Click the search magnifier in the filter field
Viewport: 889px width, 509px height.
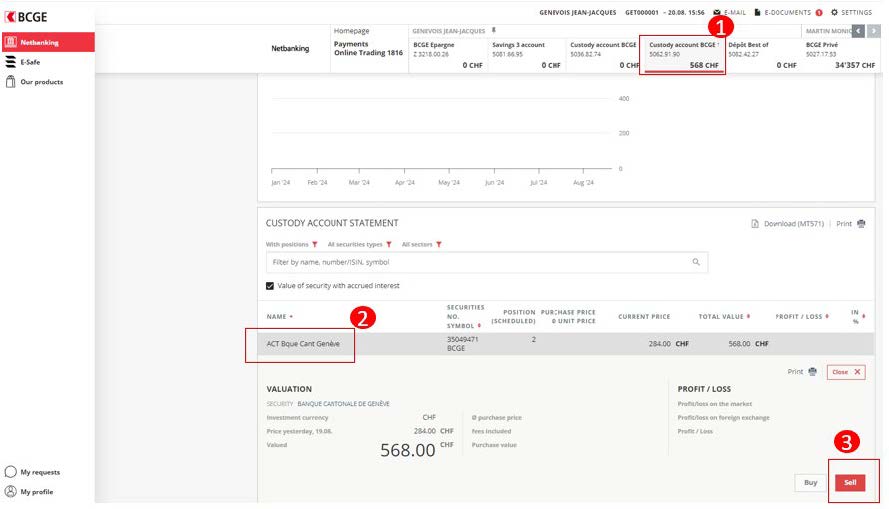tap(696, 262)
